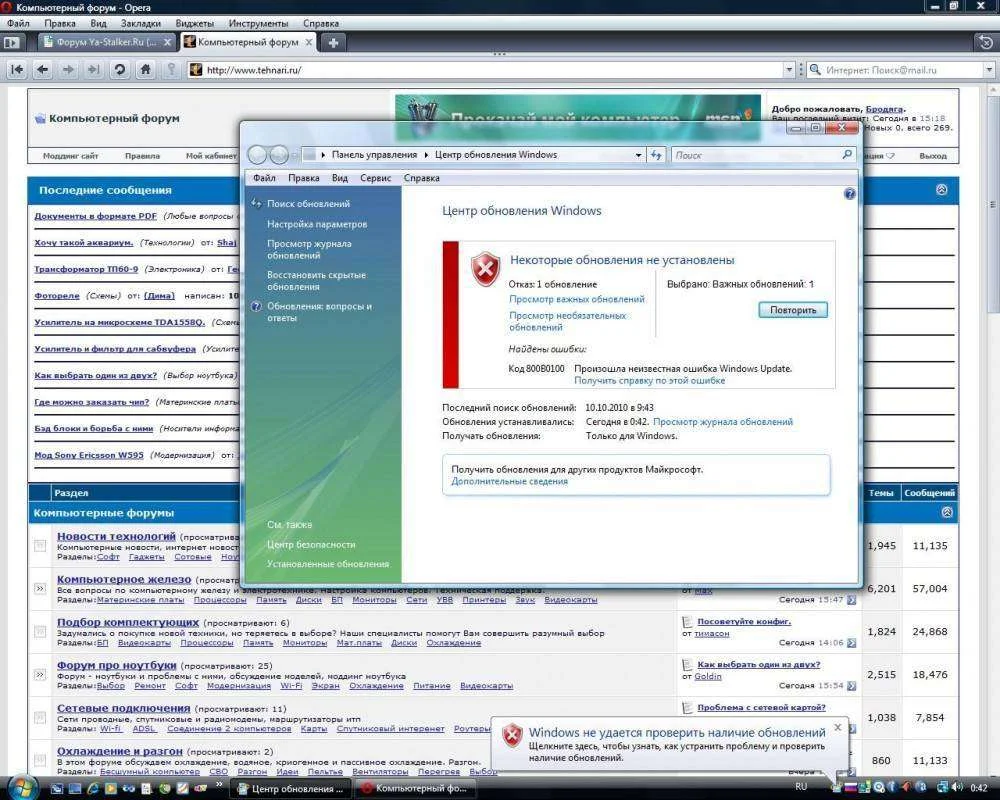
Task: Click Получить справку по этой ошибке
Action: click(x=649, y=380)
